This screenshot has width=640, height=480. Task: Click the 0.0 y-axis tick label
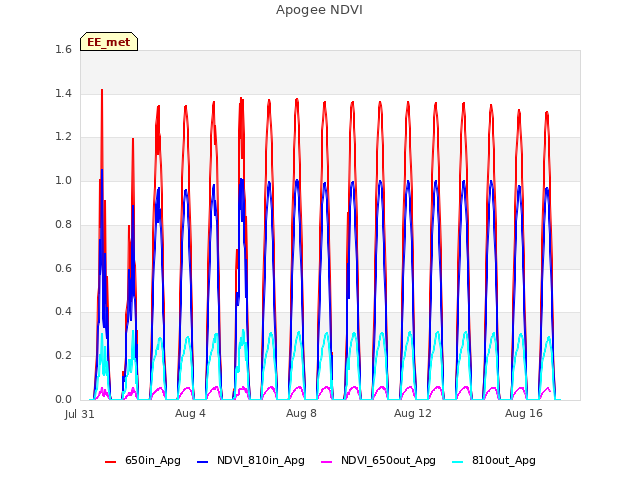pyautogui.click(x=63, y=399)
